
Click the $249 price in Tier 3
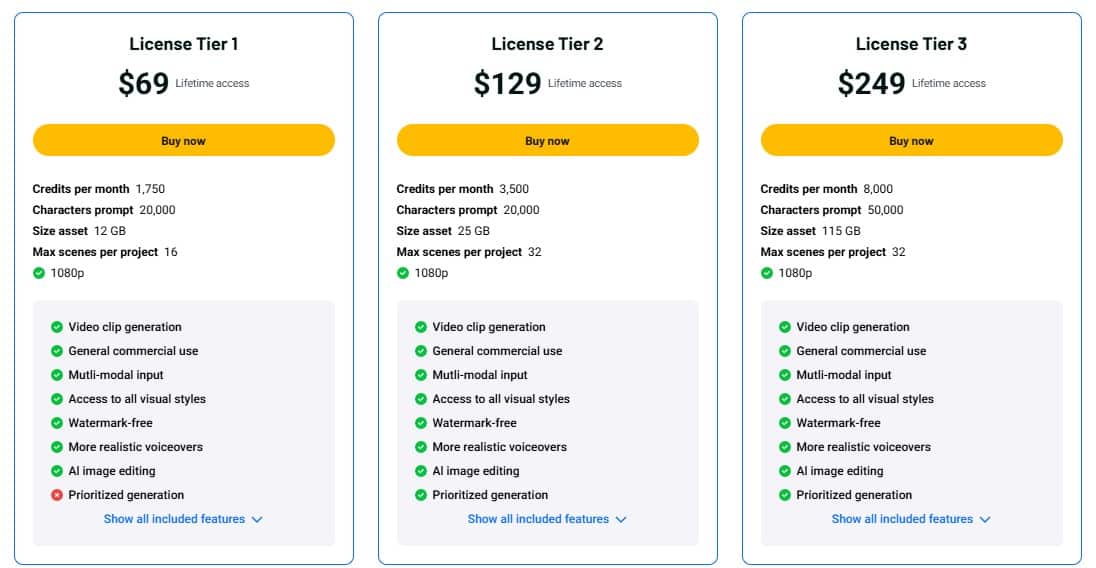click(x=871, y=84)
